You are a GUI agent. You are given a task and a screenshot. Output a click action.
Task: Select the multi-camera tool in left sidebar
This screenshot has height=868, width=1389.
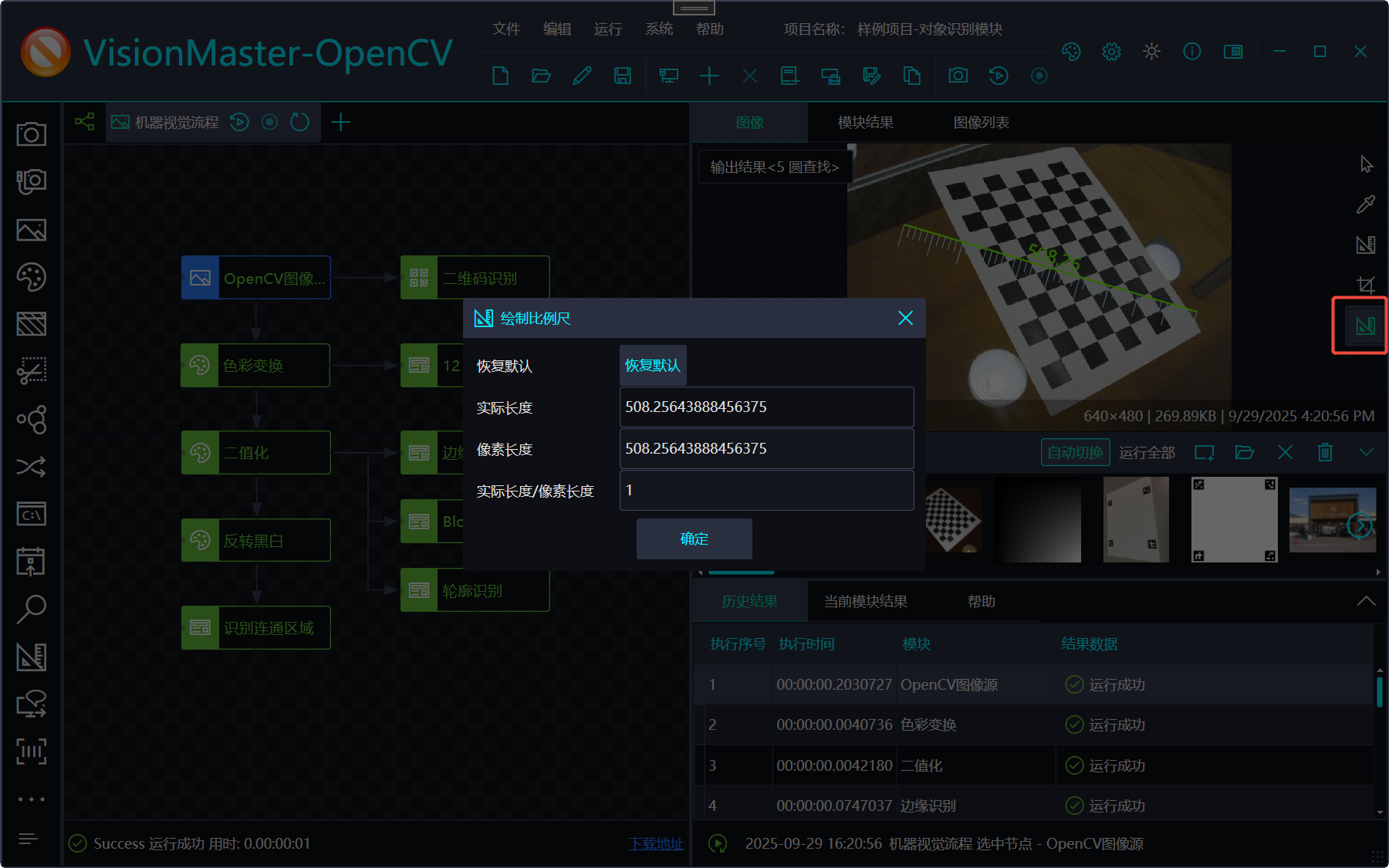32,182
